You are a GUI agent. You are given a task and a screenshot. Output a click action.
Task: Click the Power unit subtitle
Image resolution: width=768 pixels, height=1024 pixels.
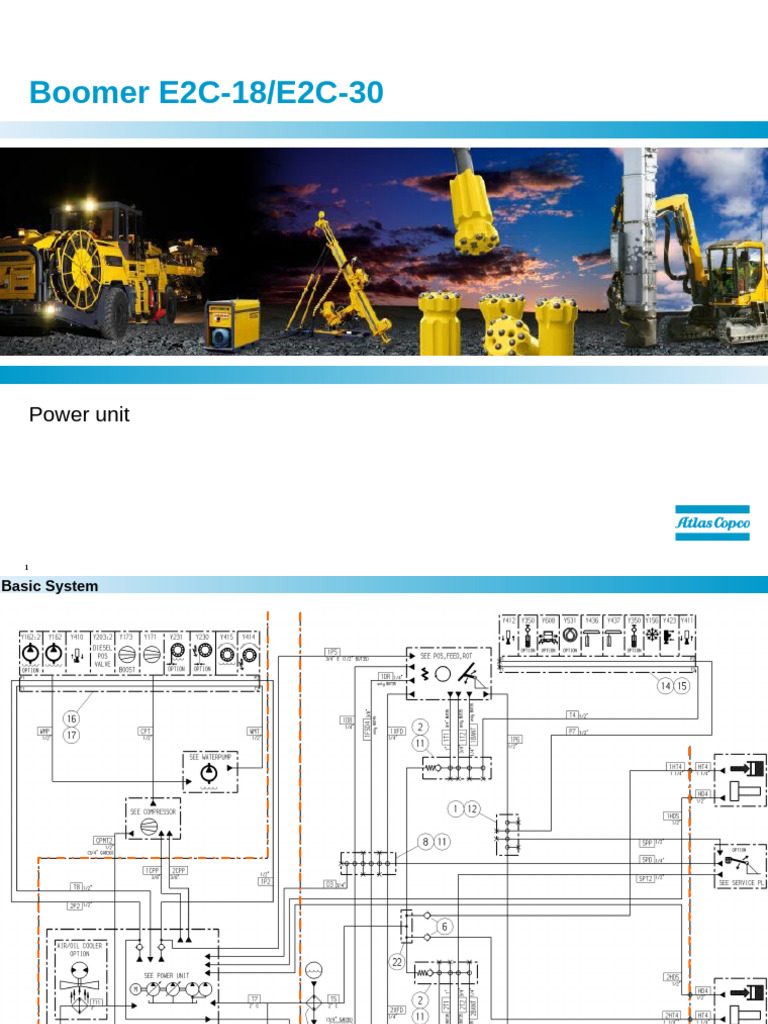[x=79, y=414]
